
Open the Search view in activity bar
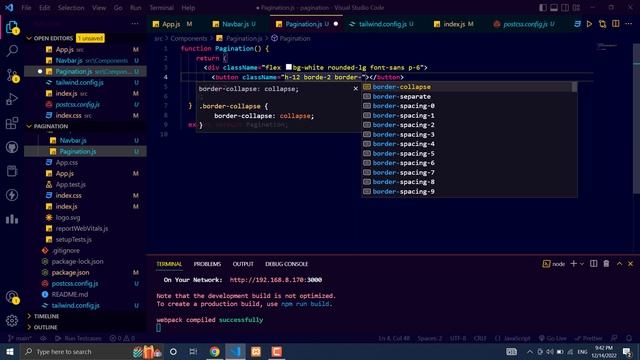coord(12,51)
